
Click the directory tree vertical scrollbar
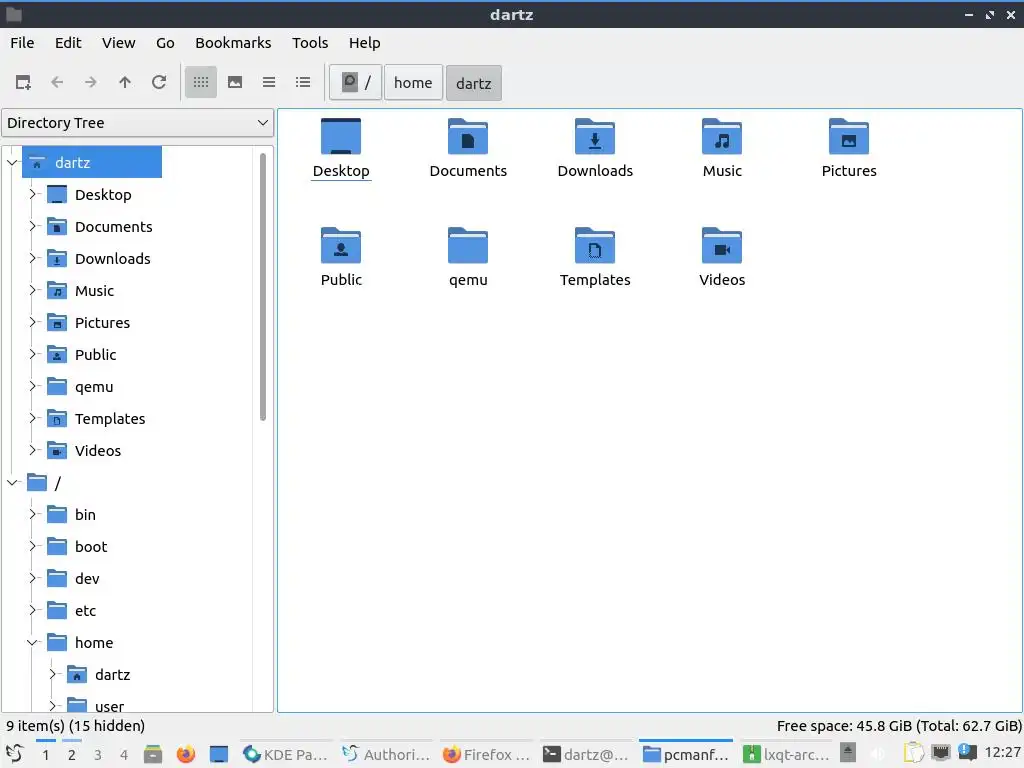click(263, 287)
